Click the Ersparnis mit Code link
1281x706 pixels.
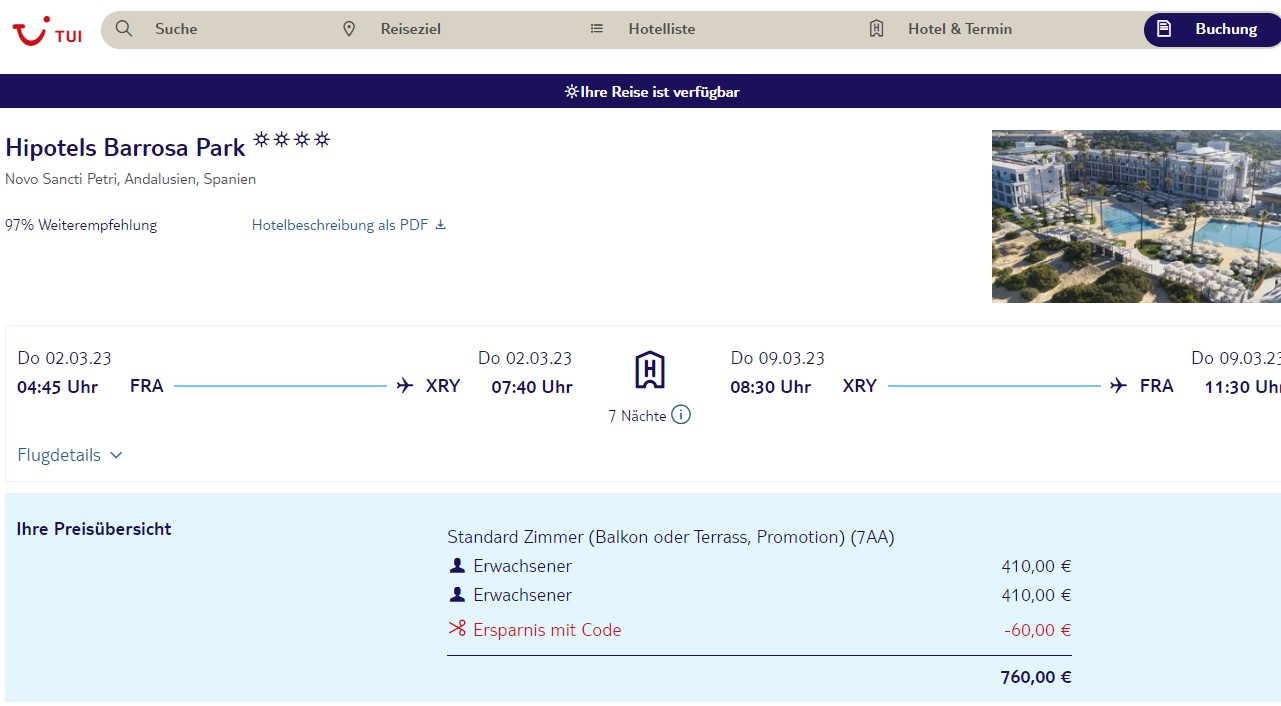tap(547, 630)
